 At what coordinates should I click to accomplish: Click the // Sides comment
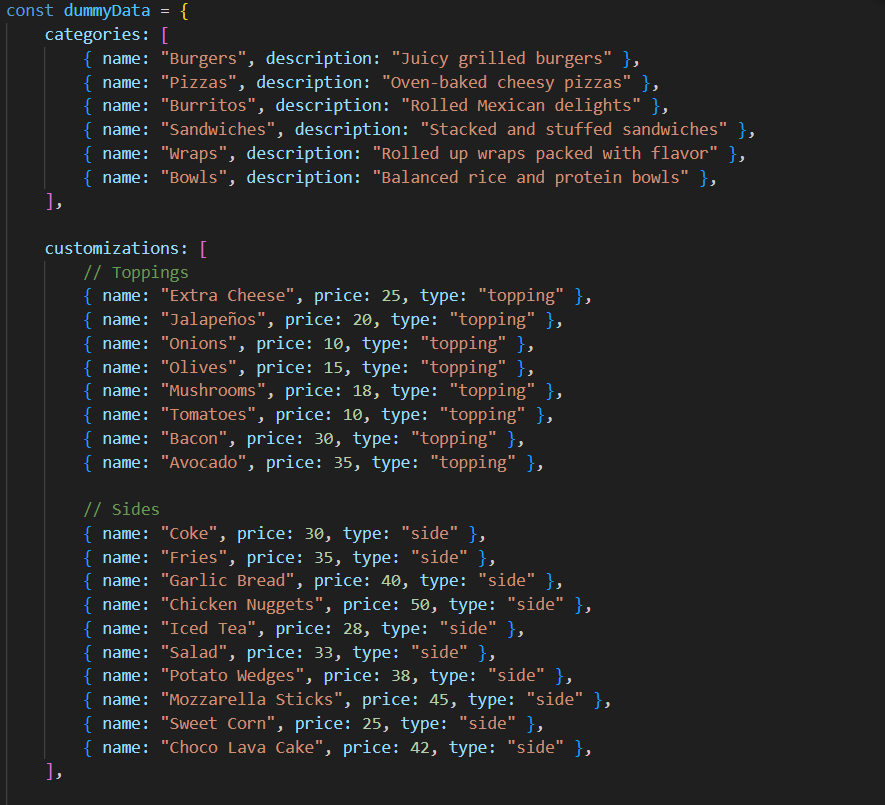[x=121, y=510]
